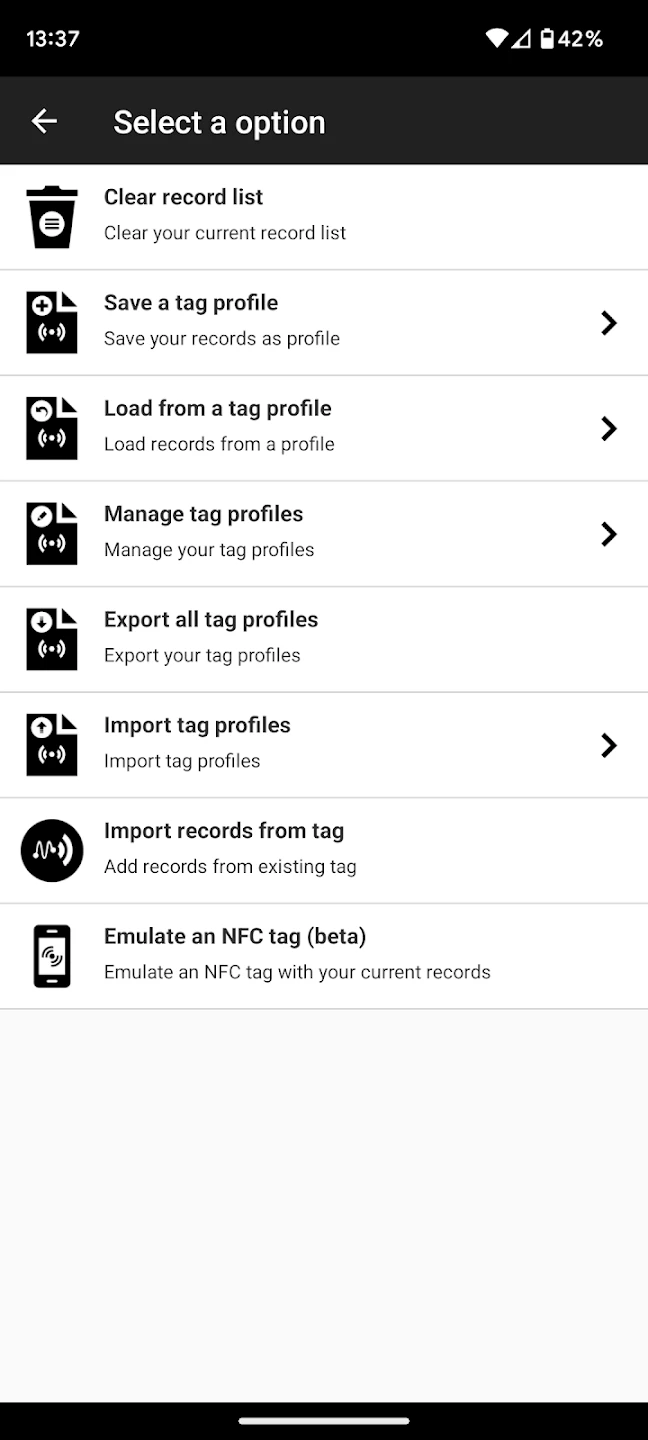This screenshot has width=648, height=1440.
Task: Tap the back arrow icon
Action: pos(44,122)
